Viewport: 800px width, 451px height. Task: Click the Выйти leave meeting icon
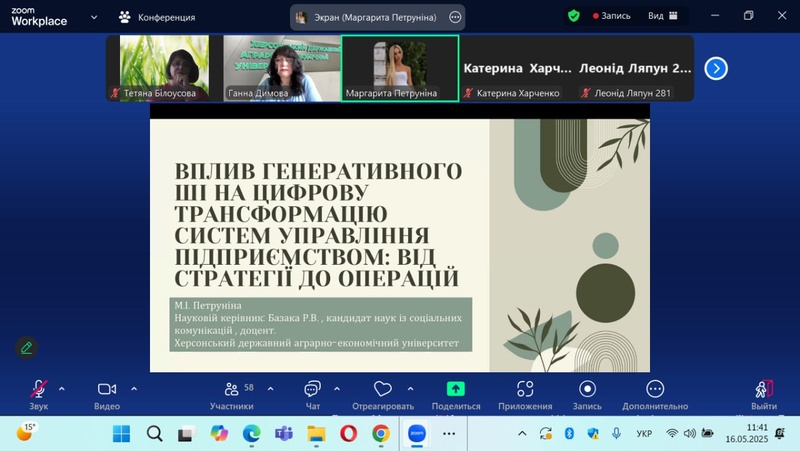764,390
